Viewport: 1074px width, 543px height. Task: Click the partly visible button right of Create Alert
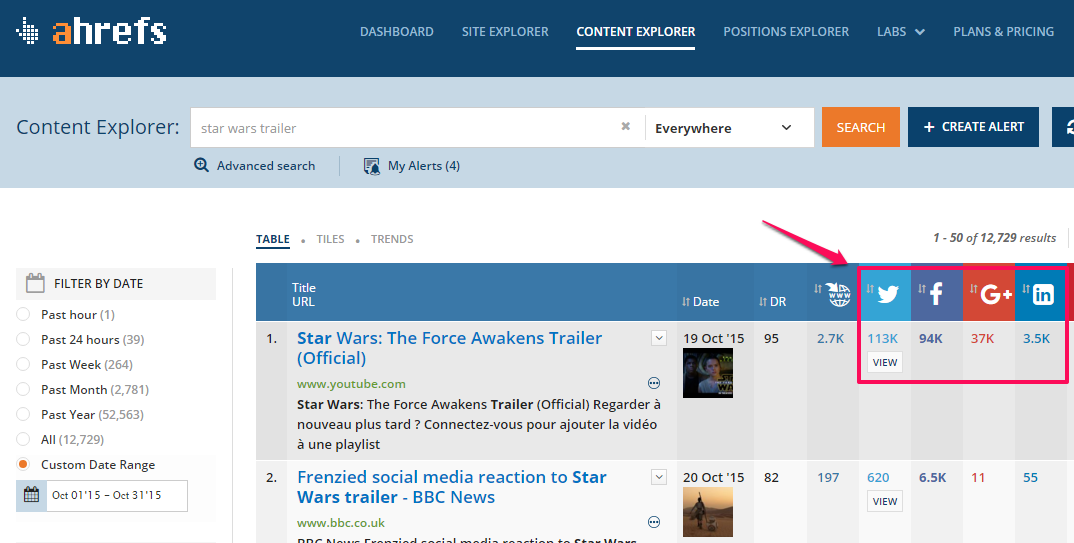pos(1062,127)
